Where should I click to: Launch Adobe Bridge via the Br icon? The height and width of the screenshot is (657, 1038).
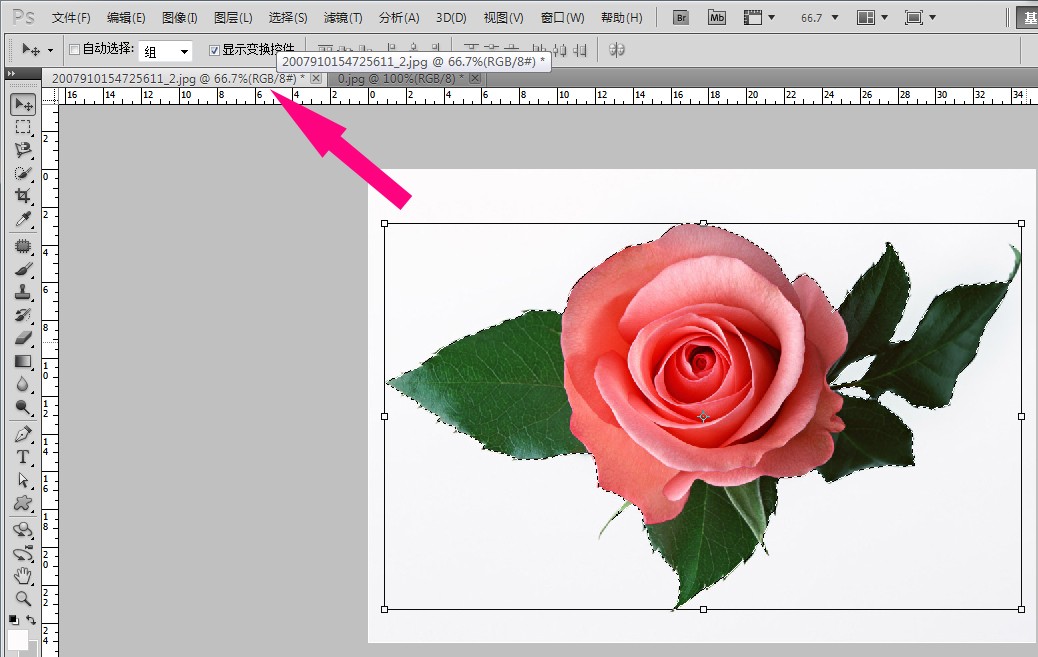(x=681, y=17)
